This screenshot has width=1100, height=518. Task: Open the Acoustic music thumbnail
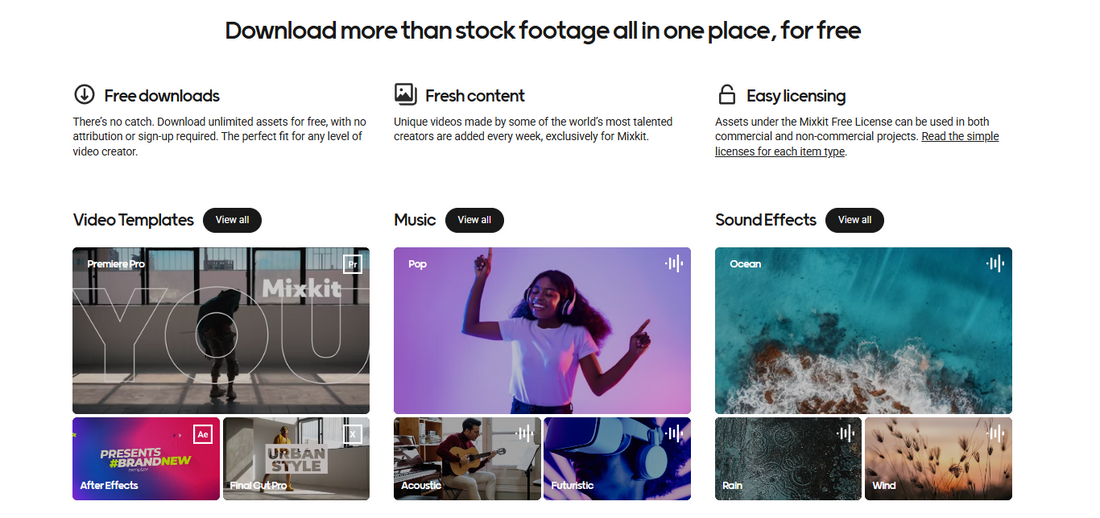[467, 458]
